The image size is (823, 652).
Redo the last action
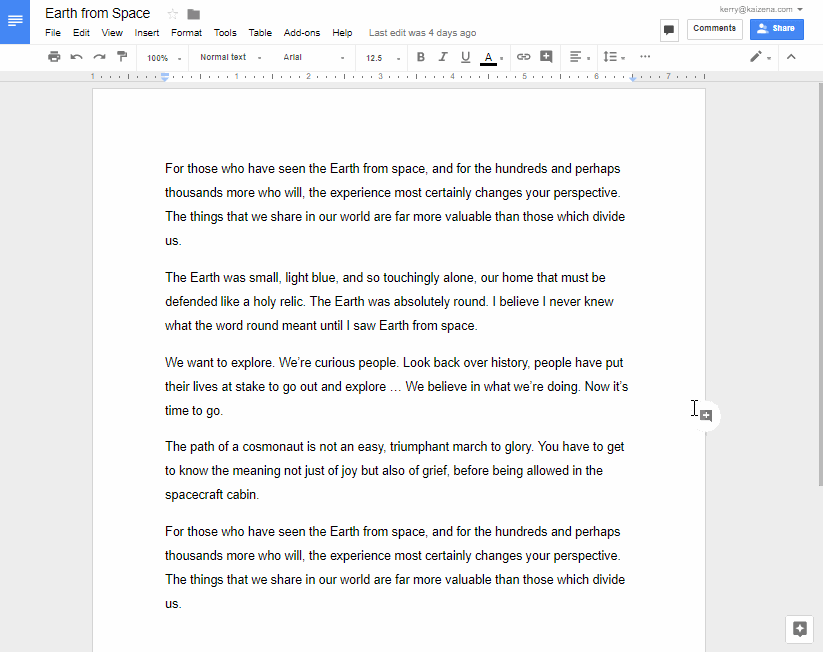pos(99,57)
